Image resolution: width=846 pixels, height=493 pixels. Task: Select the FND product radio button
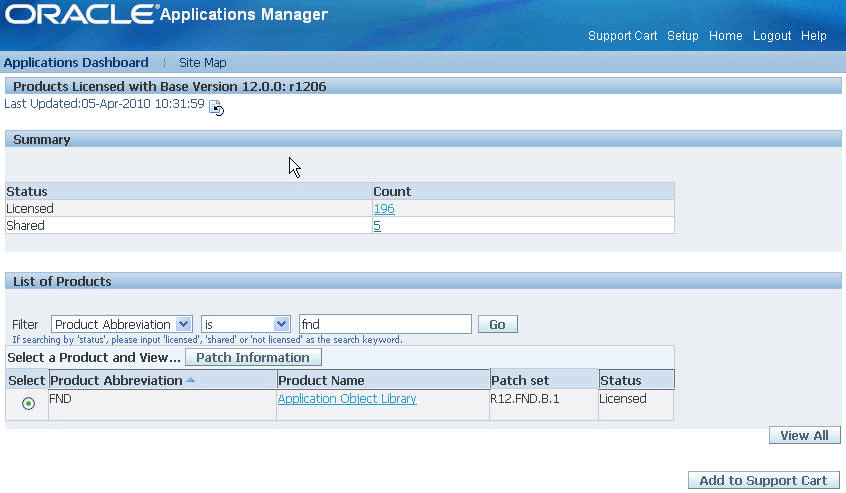(x=28, y=403)
